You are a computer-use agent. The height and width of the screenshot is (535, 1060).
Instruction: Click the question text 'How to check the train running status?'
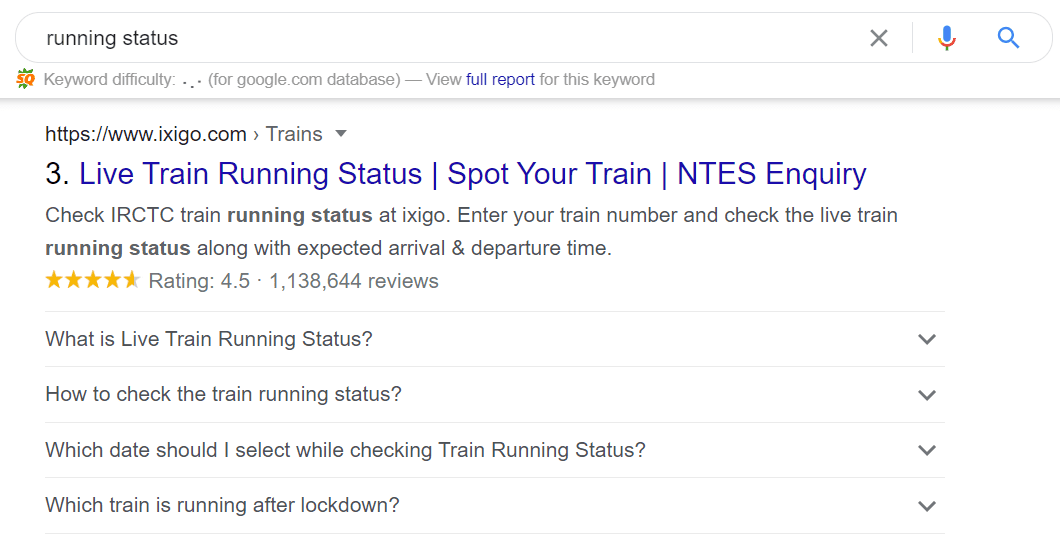click(x=223, y=394)
